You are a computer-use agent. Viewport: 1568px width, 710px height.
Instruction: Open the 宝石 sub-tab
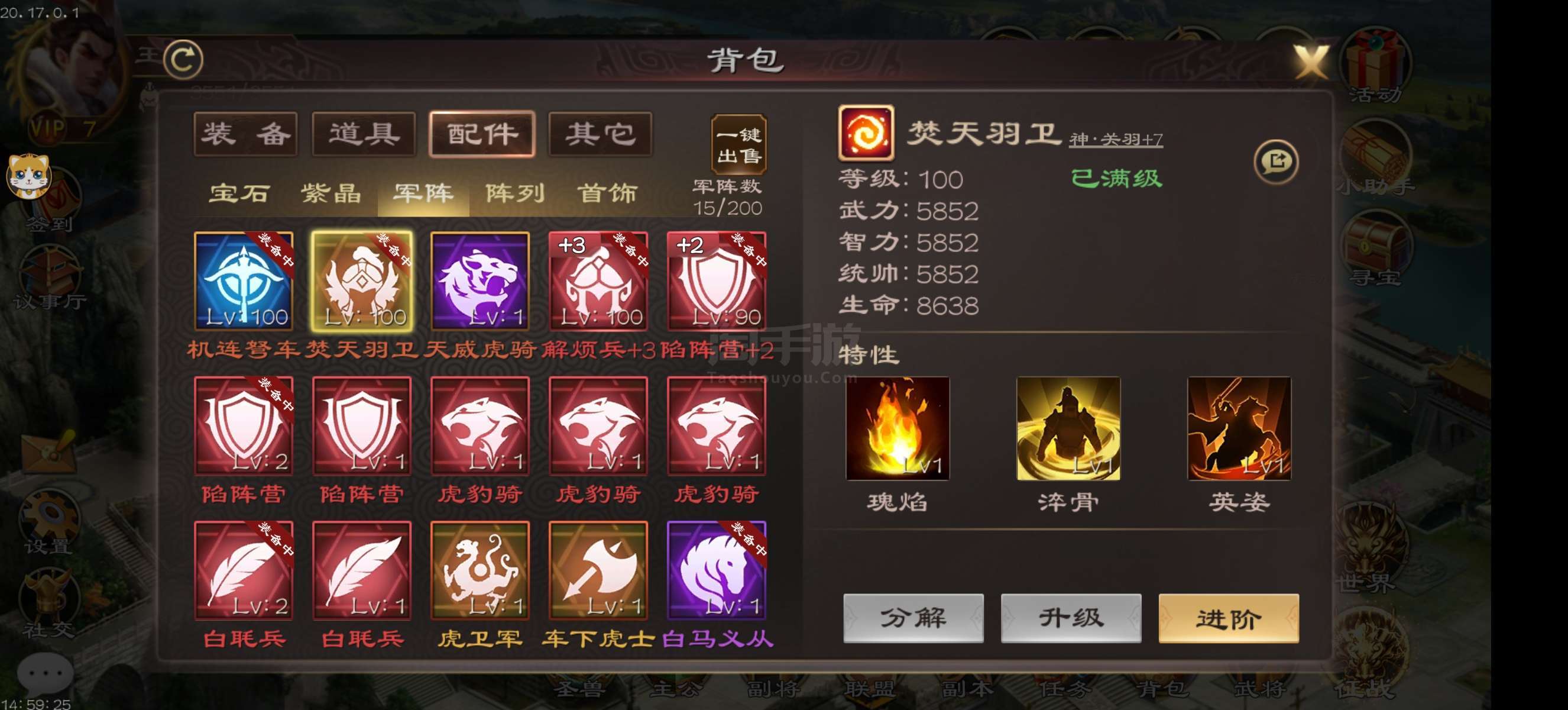(x=239, y=193)
